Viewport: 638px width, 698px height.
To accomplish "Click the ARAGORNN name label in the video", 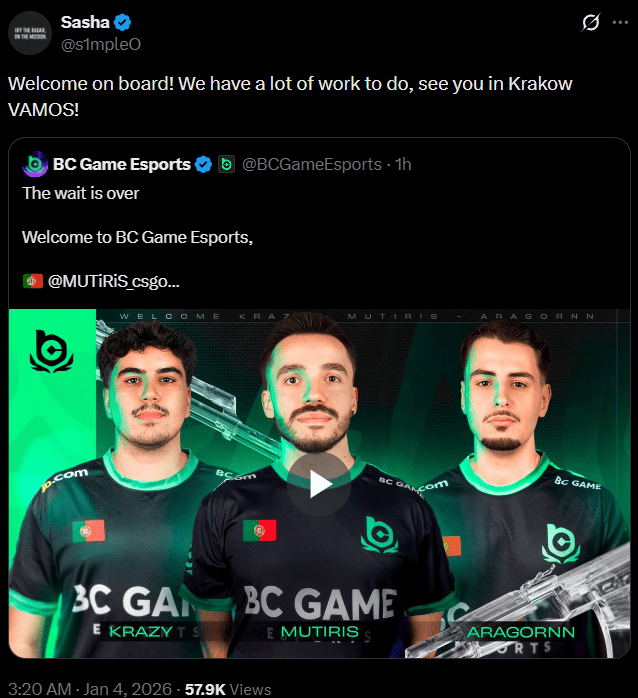I will 521,632.
